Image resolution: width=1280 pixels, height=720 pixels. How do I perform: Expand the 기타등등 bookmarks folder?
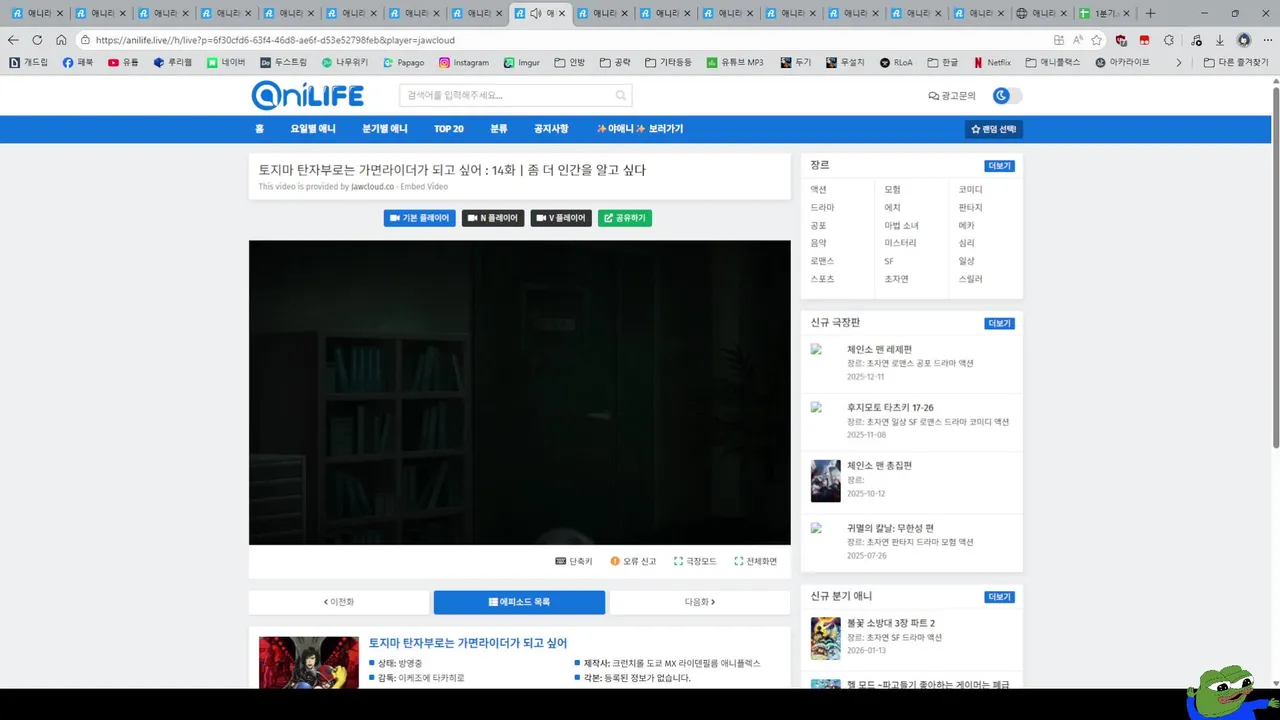pos(669,62)
